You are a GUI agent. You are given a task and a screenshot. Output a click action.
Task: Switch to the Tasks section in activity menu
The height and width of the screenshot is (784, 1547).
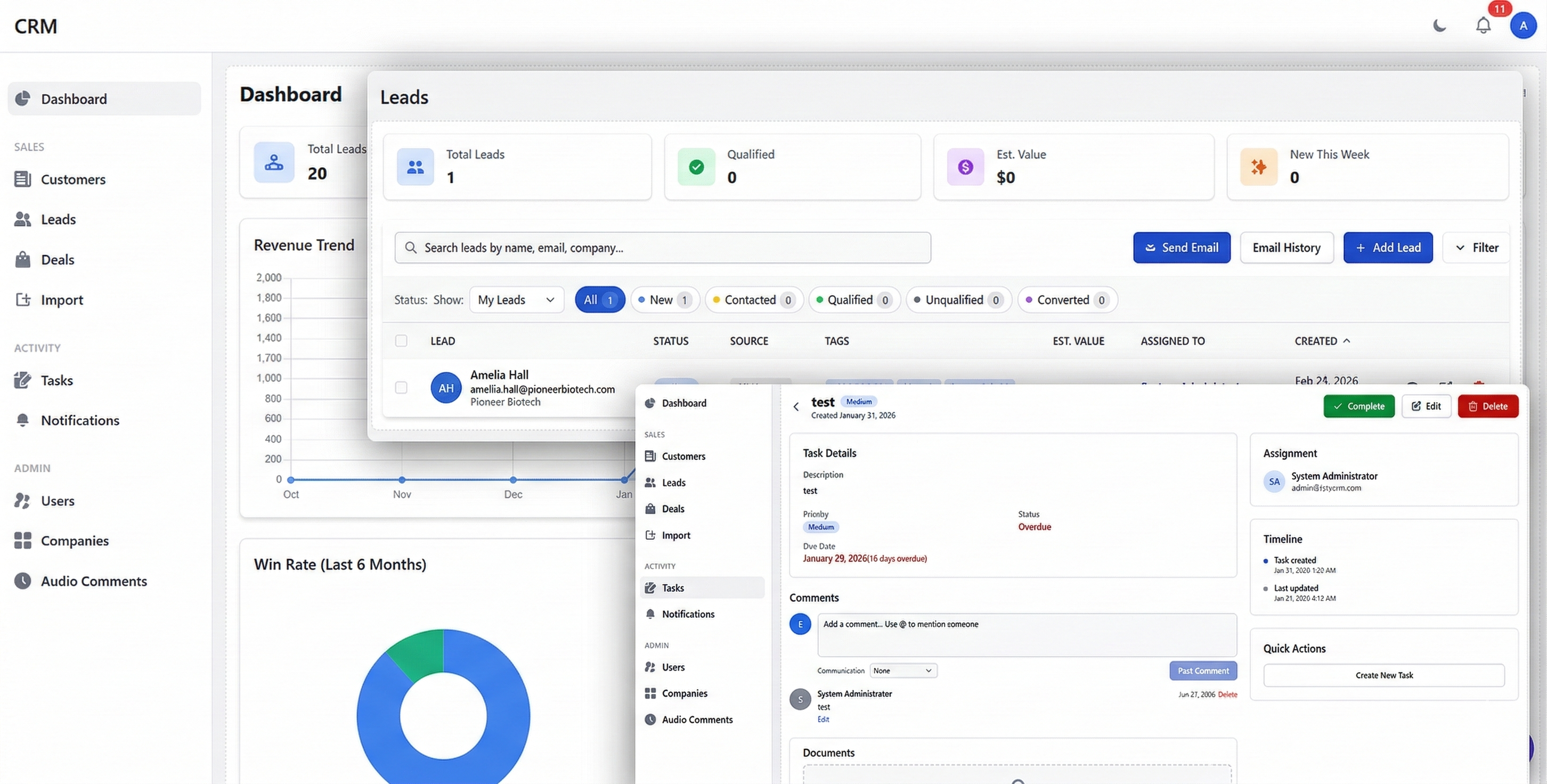673,587
